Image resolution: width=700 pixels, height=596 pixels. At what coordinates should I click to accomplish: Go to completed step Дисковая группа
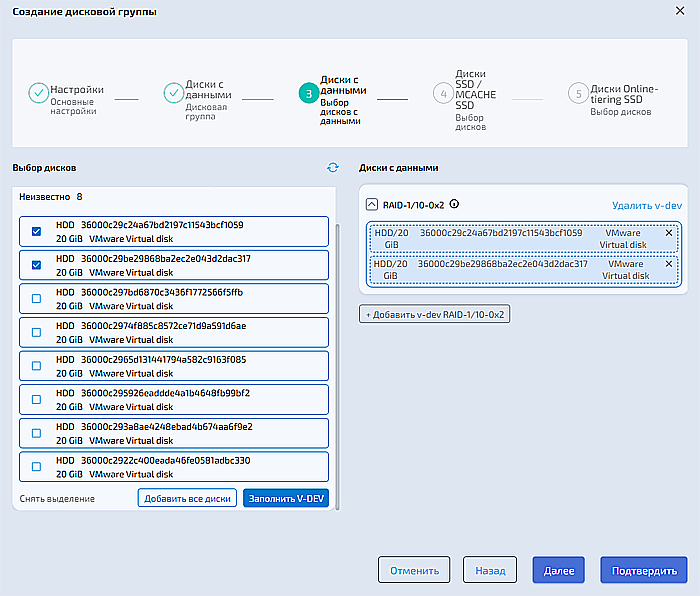pos(173,93)
